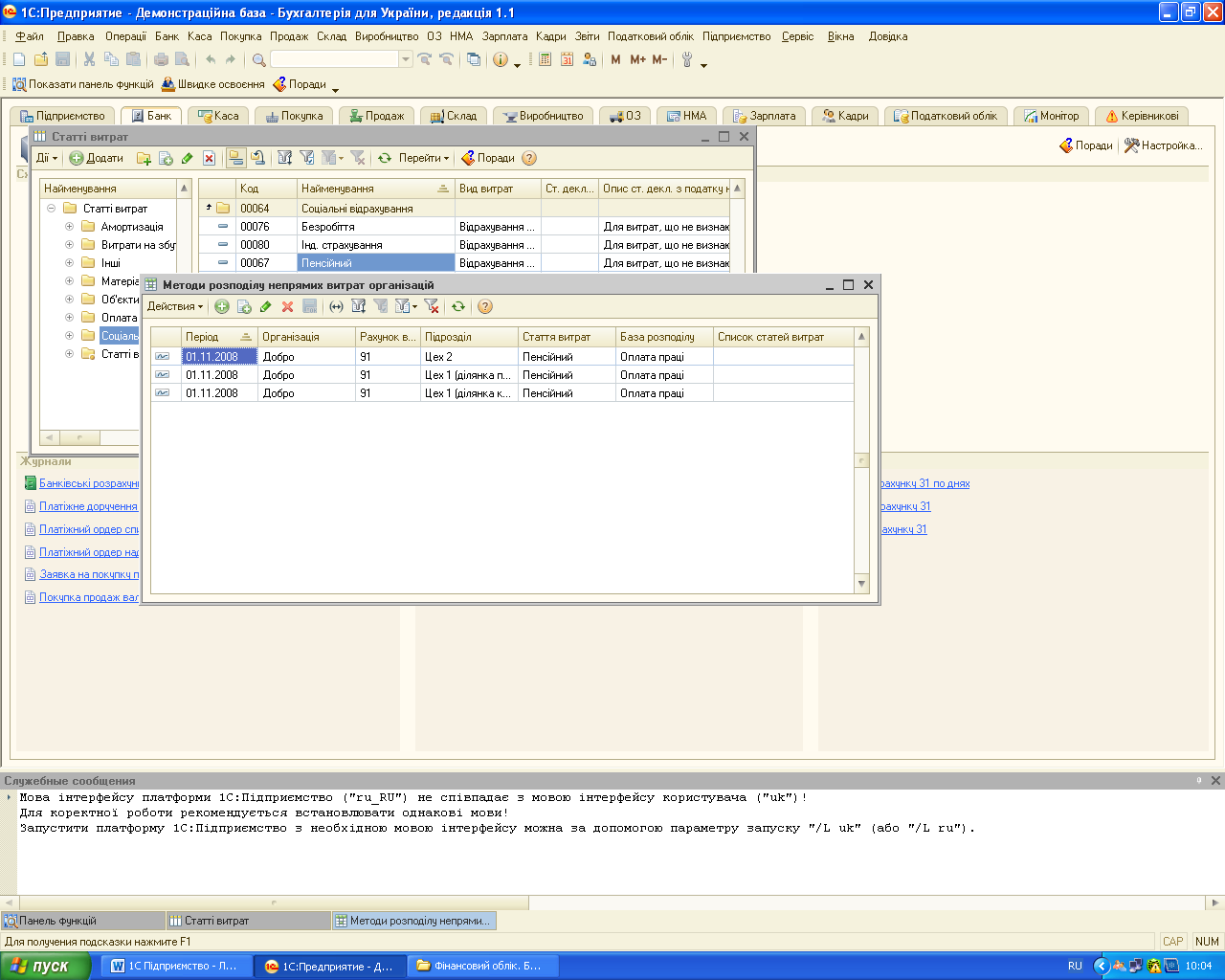
Task: Expand the Інші tree folder
Action: pos(69,263)
